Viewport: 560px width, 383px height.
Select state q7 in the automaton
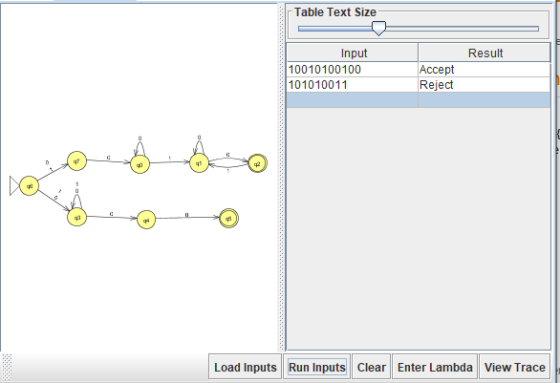[77, 161]
